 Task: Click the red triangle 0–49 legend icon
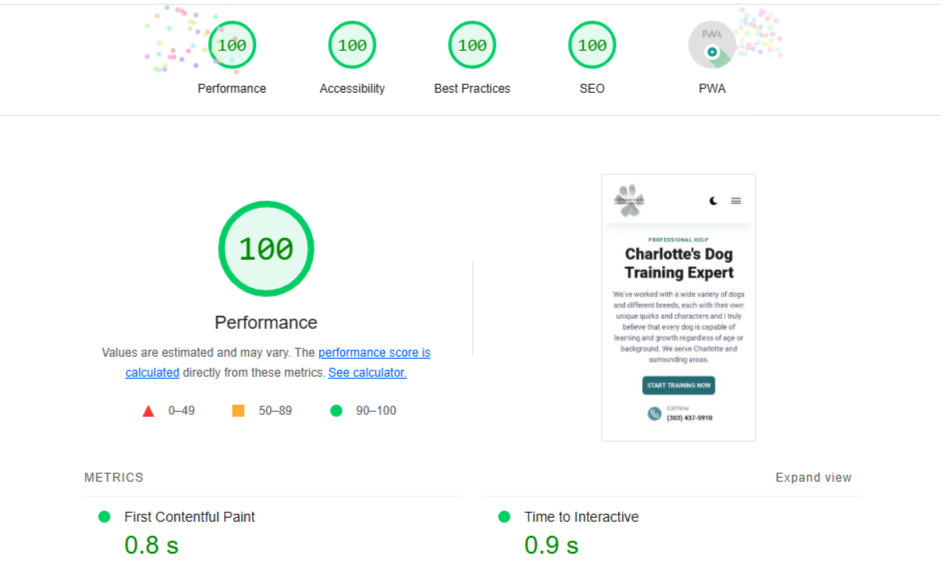(148, 411)
